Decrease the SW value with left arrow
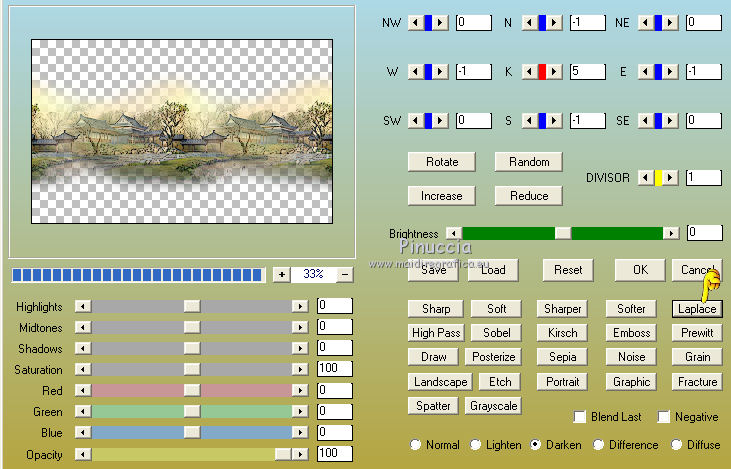Image resolution: width=731 pixels, height=469 pixels. (414, 121)
